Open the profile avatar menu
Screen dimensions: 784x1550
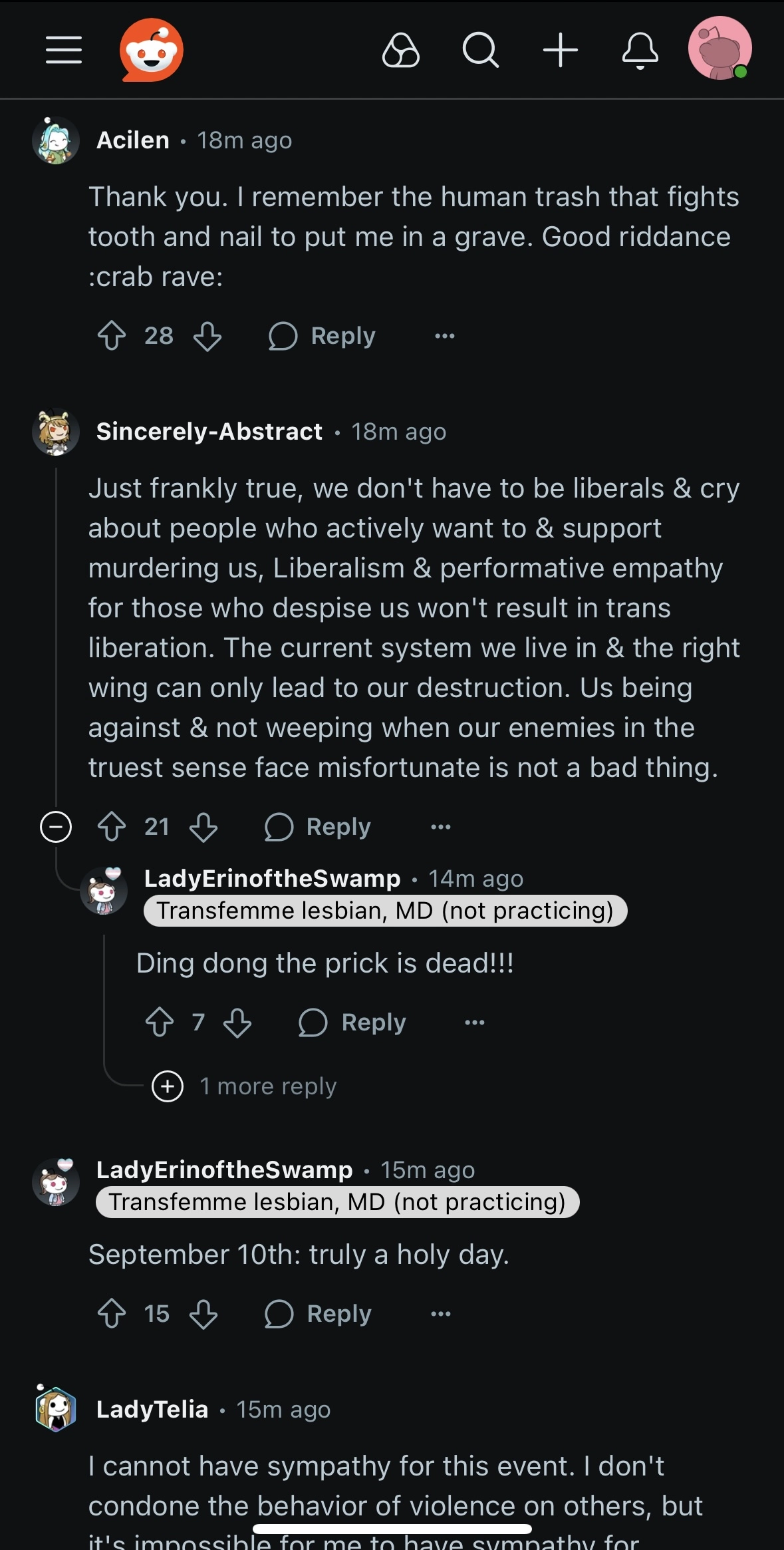719,49
